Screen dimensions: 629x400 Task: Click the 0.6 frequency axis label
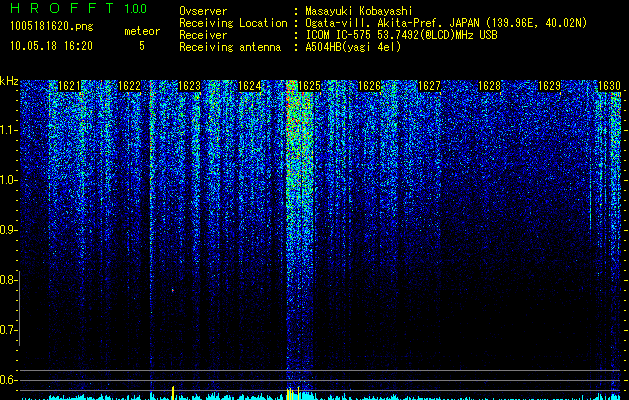(x=6, y=380)
